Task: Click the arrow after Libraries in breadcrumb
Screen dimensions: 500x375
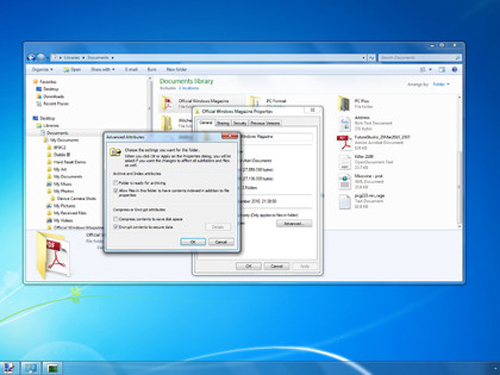Action: point(84,58)
